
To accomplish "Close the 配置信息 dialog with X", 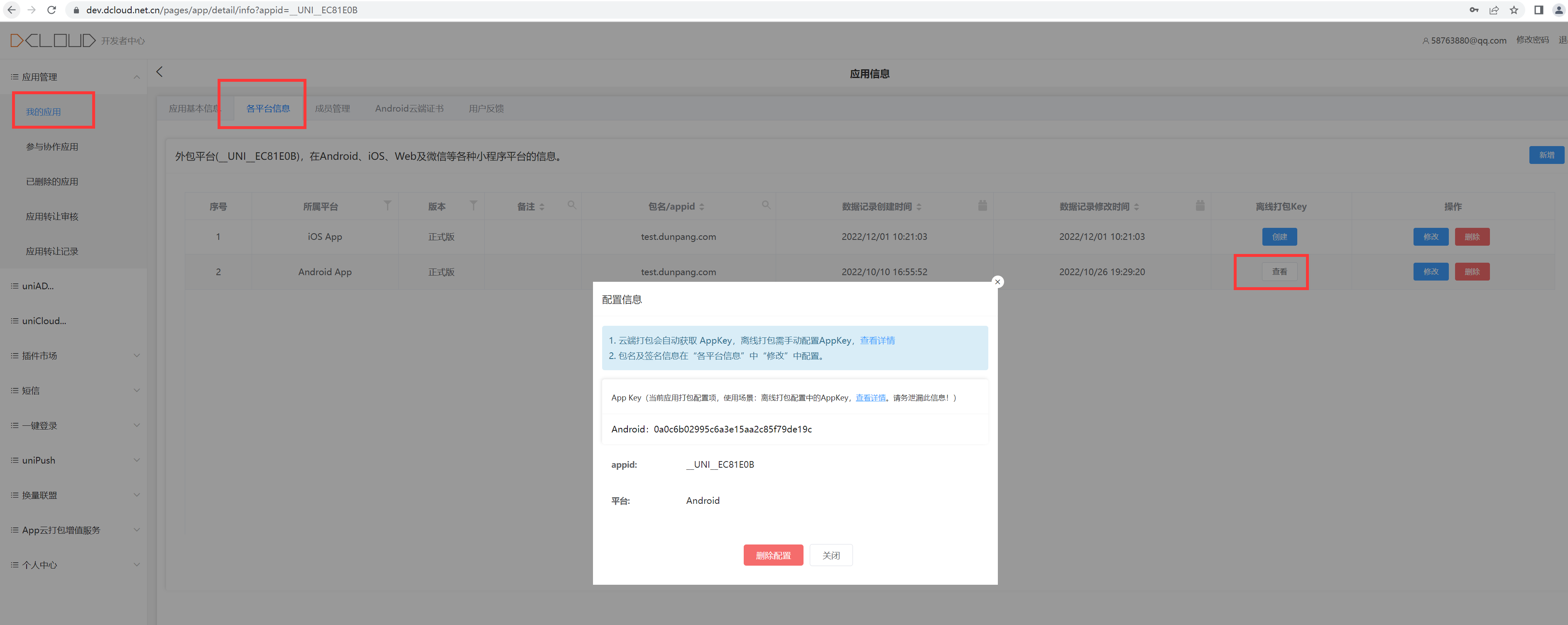I will (997, 282).
